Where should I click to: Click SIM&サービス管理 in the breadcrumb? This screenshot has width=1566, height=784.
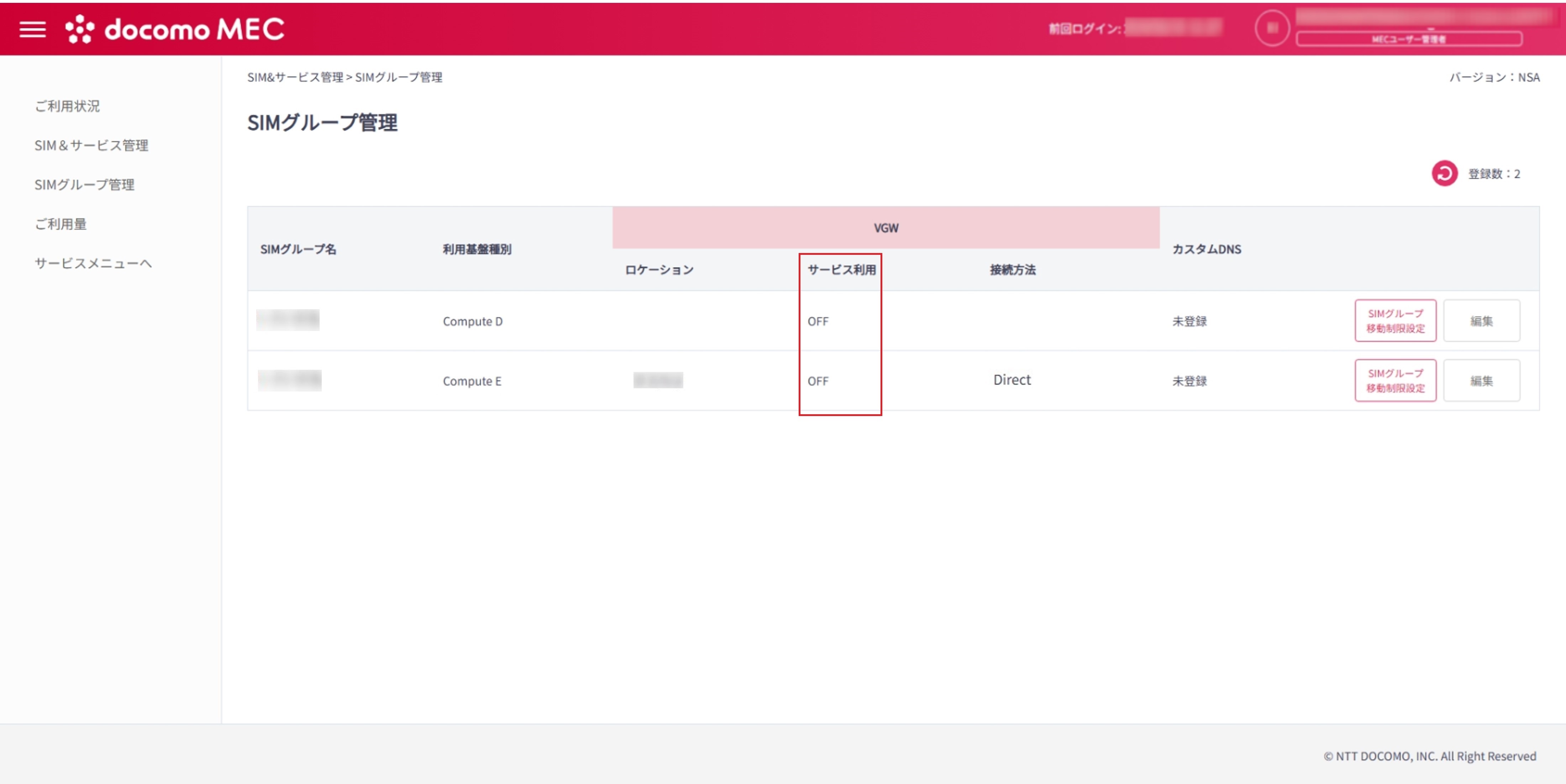(x=295, y=77)
